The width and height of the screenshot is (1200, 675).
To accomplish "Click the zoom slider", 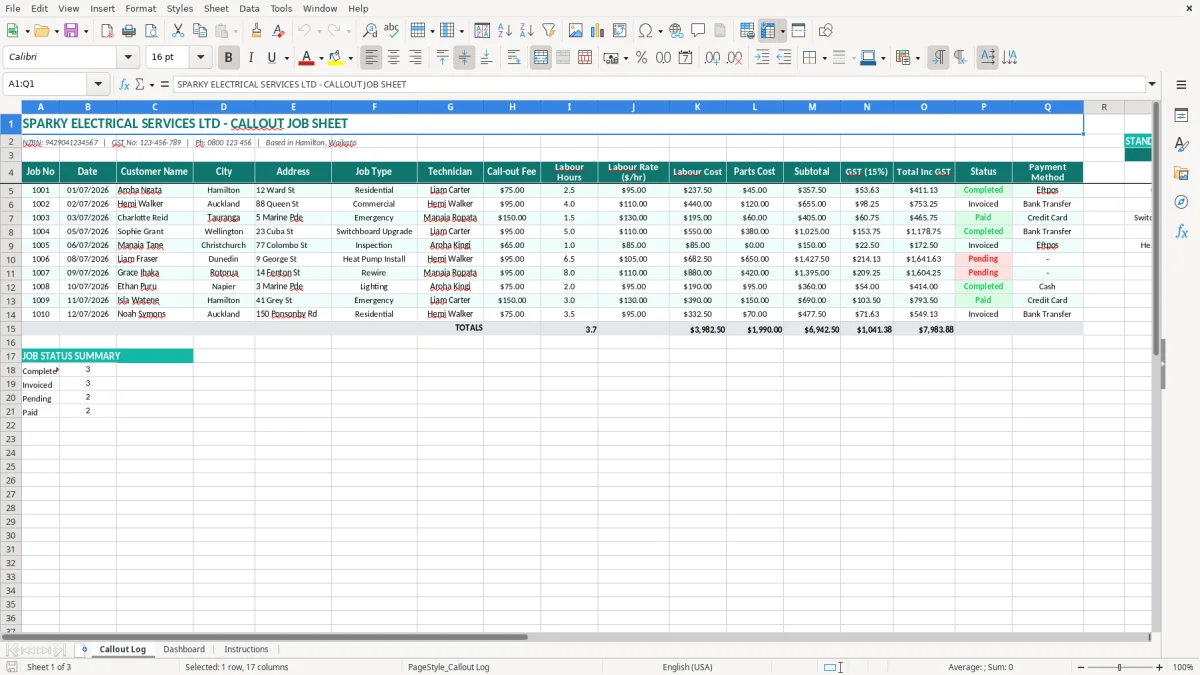I will (1120, 667).
